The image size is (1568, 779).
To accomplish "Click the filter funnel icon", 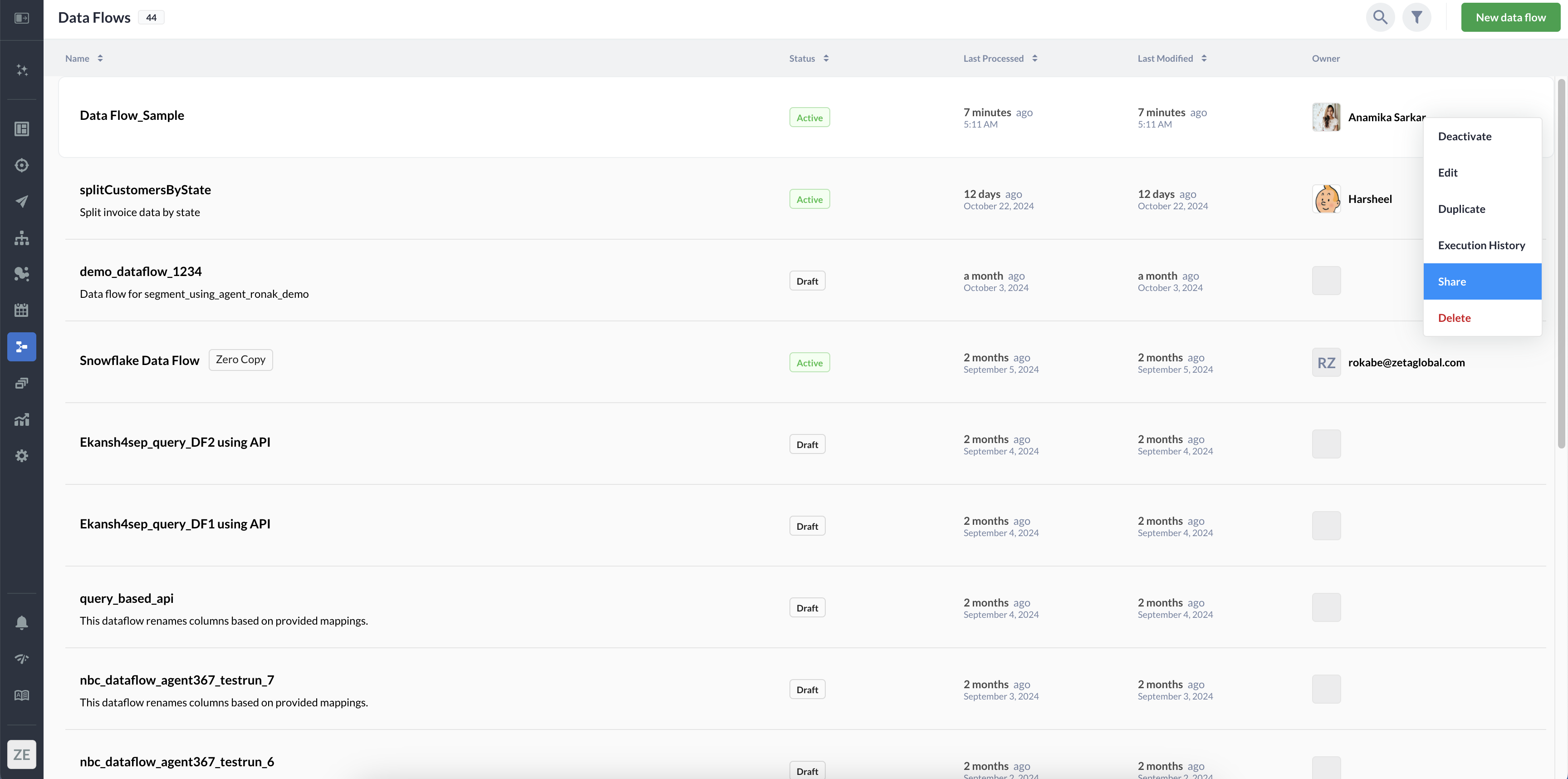I will (x=1416, y=17).
